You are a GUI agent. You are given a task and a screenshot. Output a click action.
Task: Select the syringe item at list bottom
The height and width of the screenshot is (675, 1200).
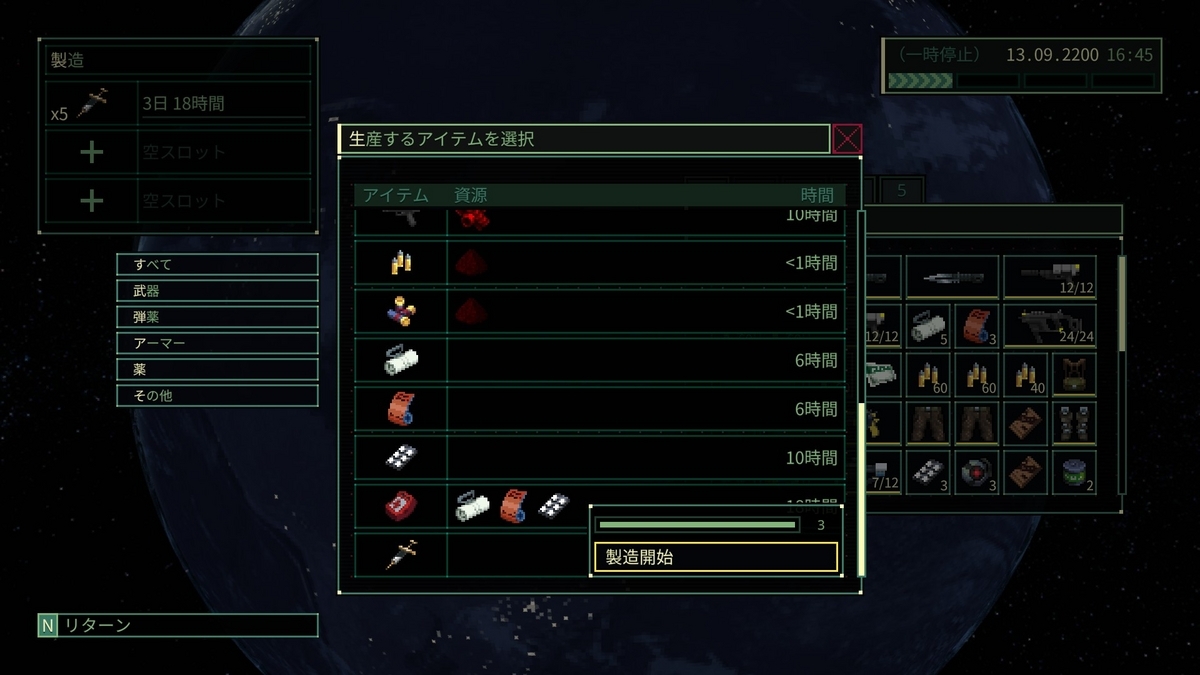(x=472, y=554)
